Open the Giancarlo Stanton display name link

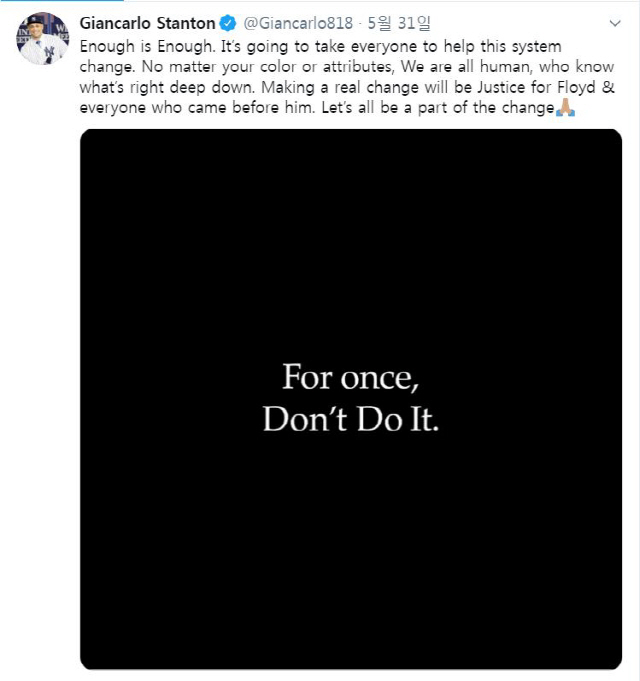pyautogui.click(x=147, y=23)
